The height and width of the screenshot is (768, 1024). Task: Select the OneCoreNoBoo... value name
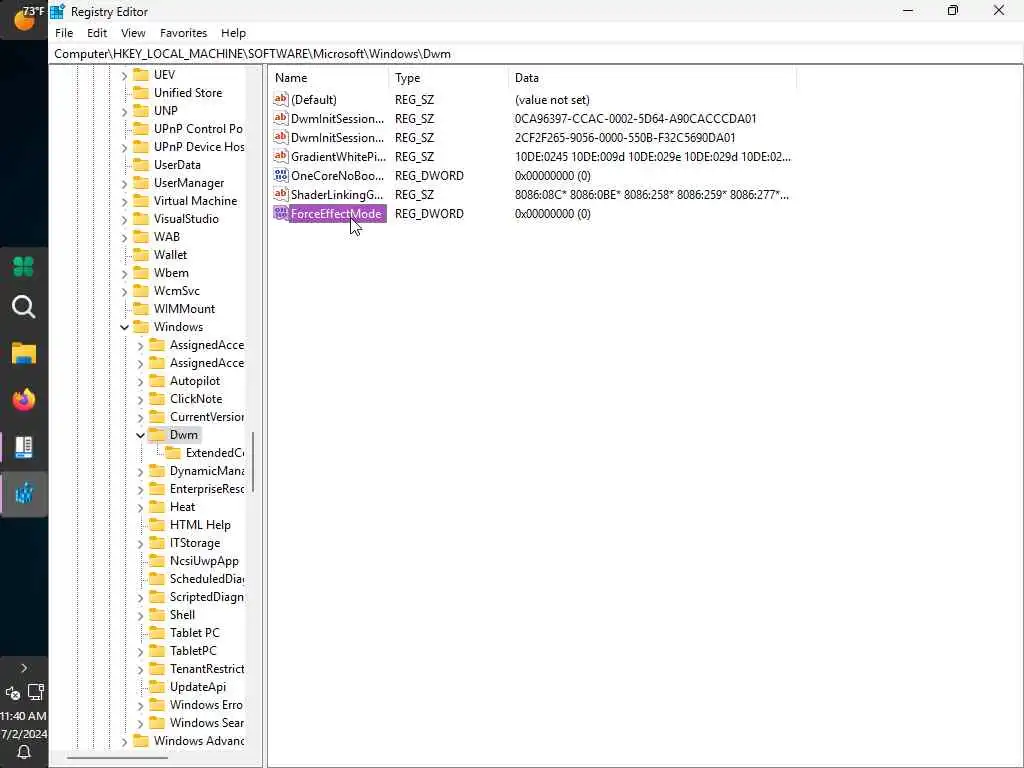tap(338, 176)
